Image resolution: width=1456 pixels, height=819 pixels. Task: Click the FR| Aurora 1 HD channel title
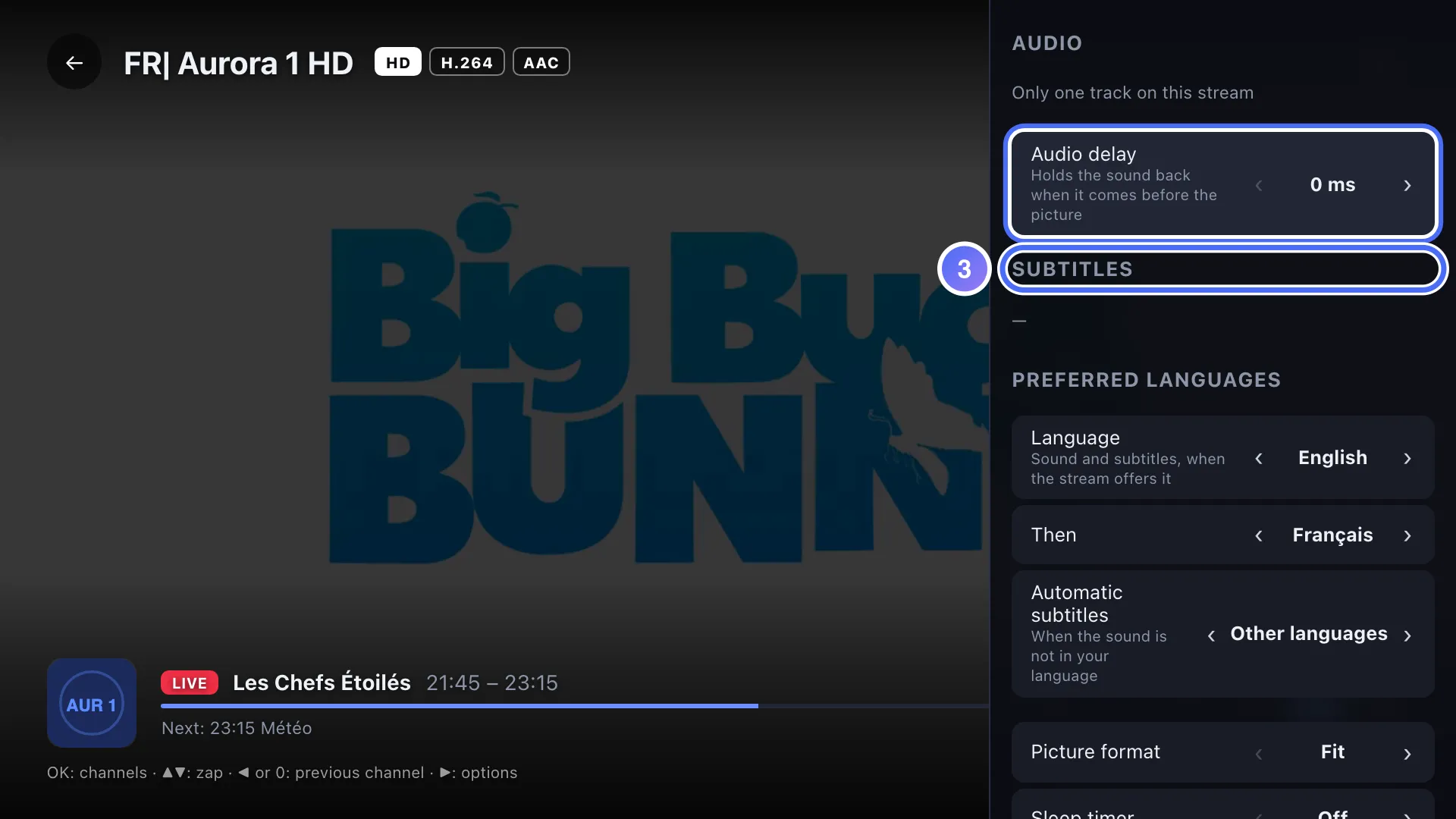pyautogui.click(x=238, y=64)
